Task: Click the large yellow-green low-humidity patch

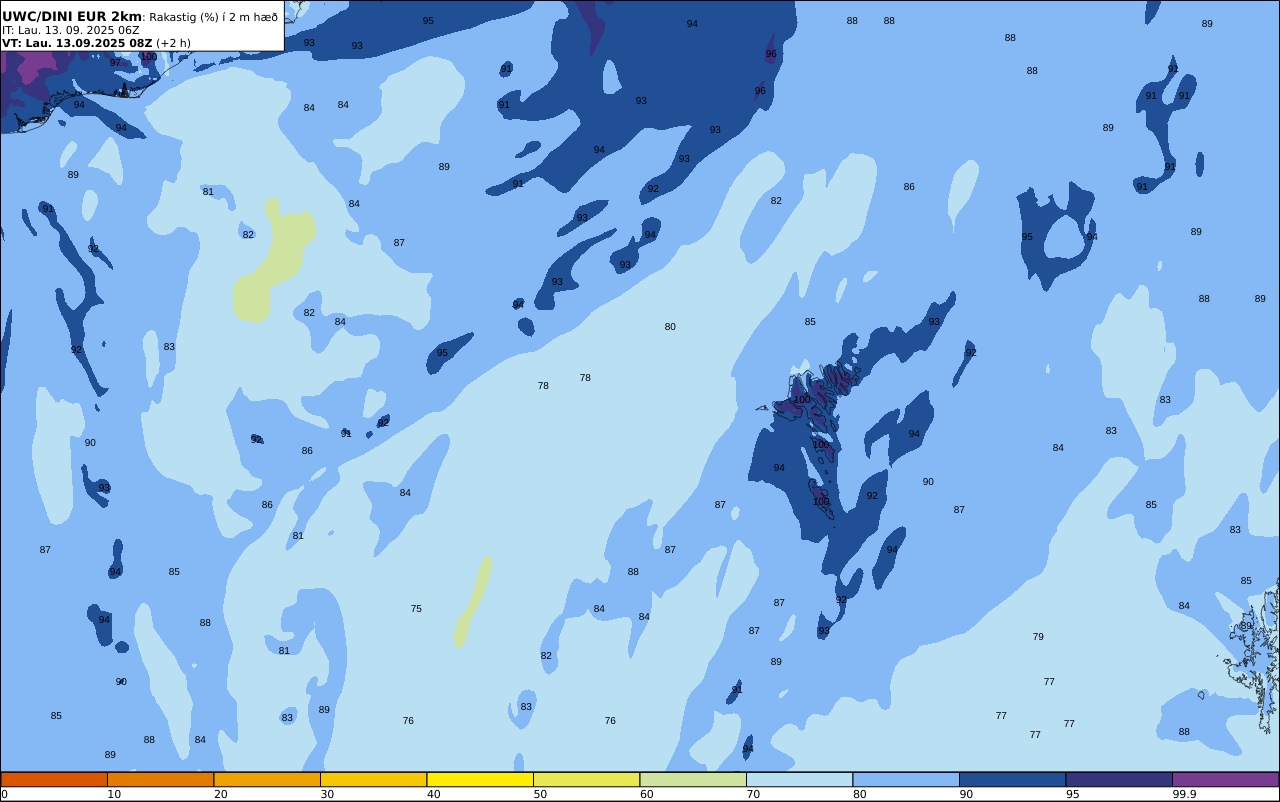Action: tap(273, 262)
